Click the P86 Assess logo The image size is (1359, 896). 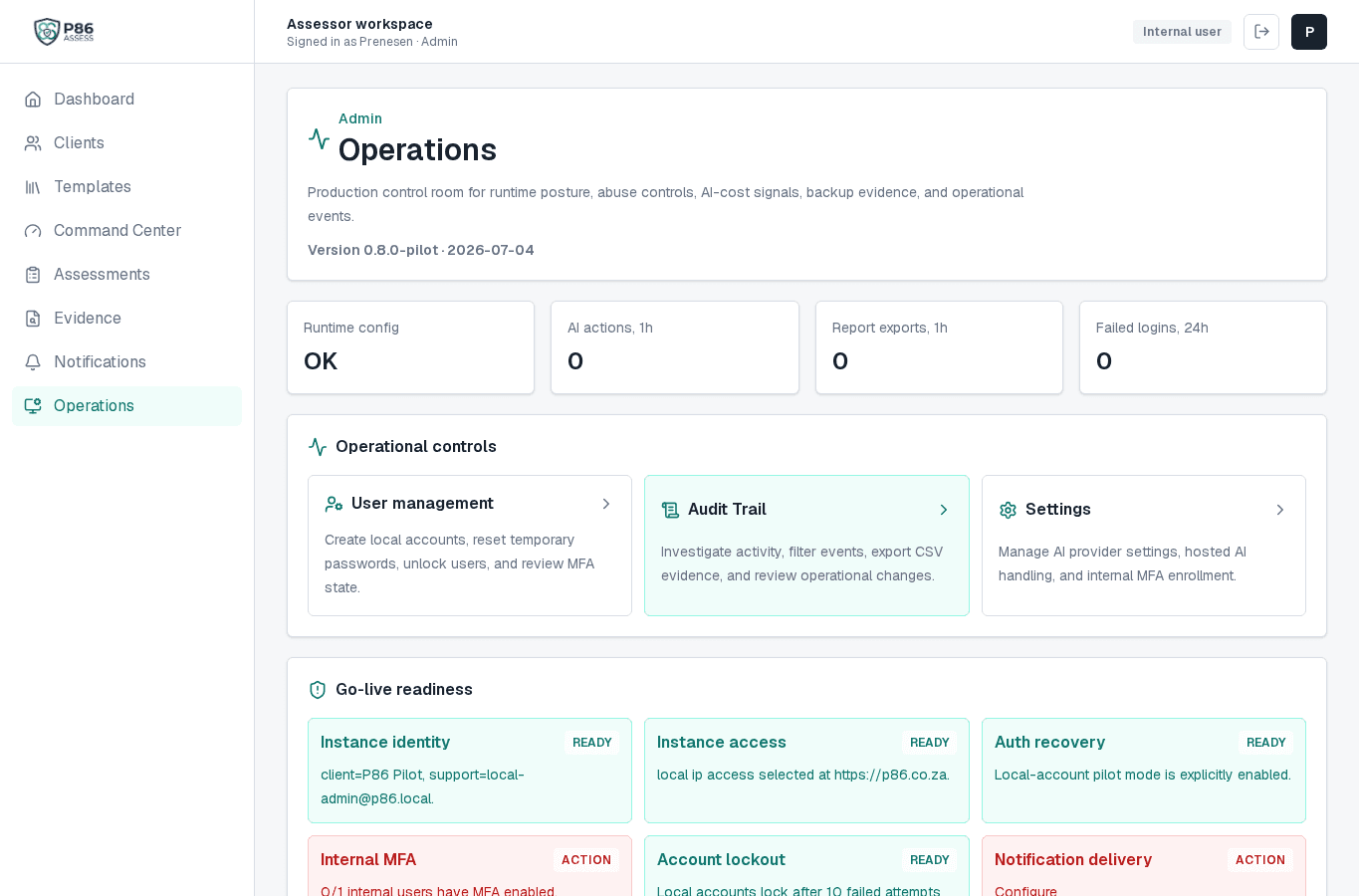pos(64,32)
